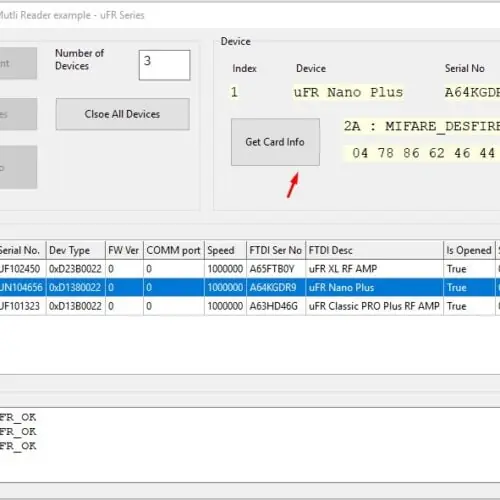Click the 0xD13B0022 device type cell

(x=75, y=306)
